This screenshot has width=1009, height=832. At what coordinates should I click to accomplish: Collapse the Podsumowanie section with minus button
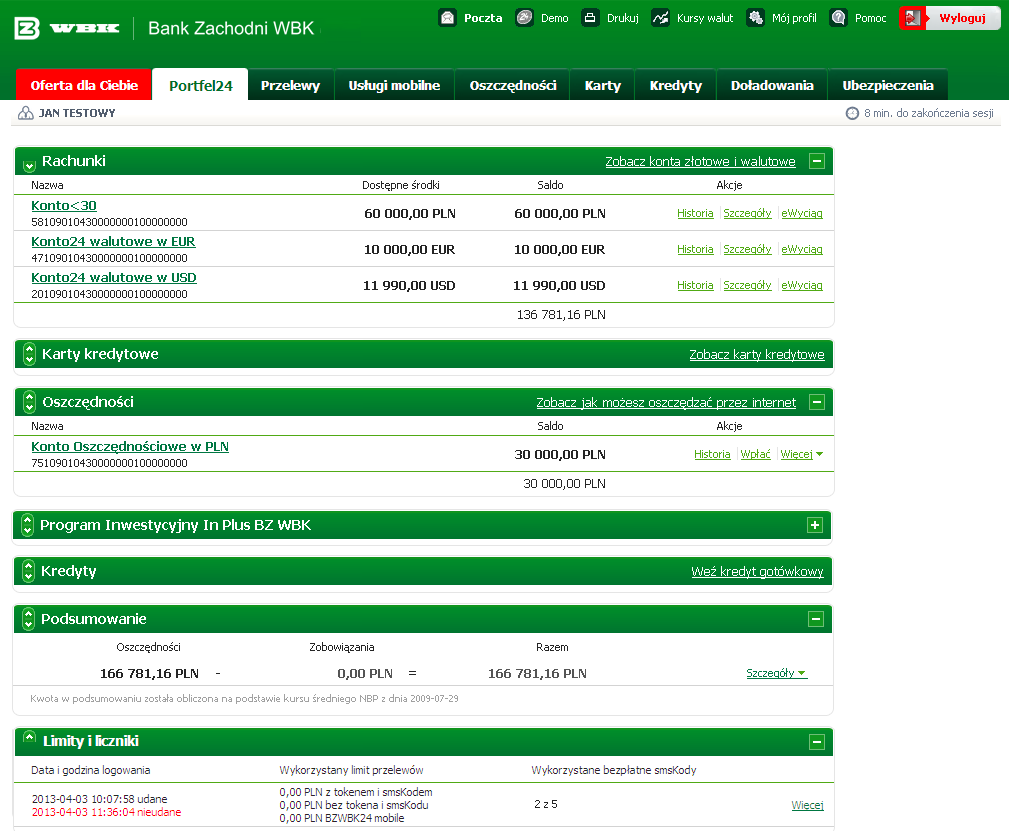(816, 619)
